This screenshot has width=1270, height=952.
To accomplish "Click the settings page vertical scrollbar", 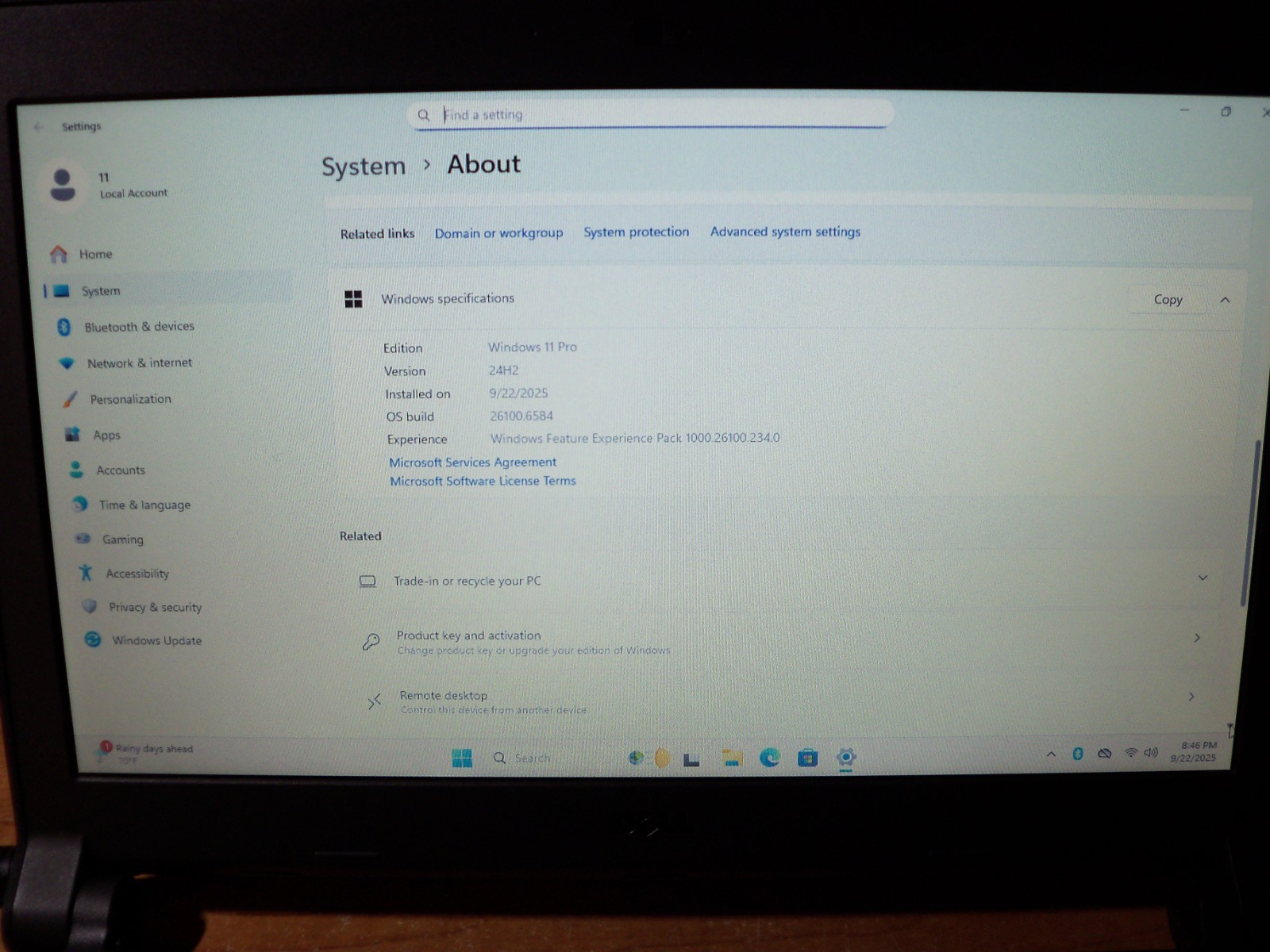I will (1250, 524).
